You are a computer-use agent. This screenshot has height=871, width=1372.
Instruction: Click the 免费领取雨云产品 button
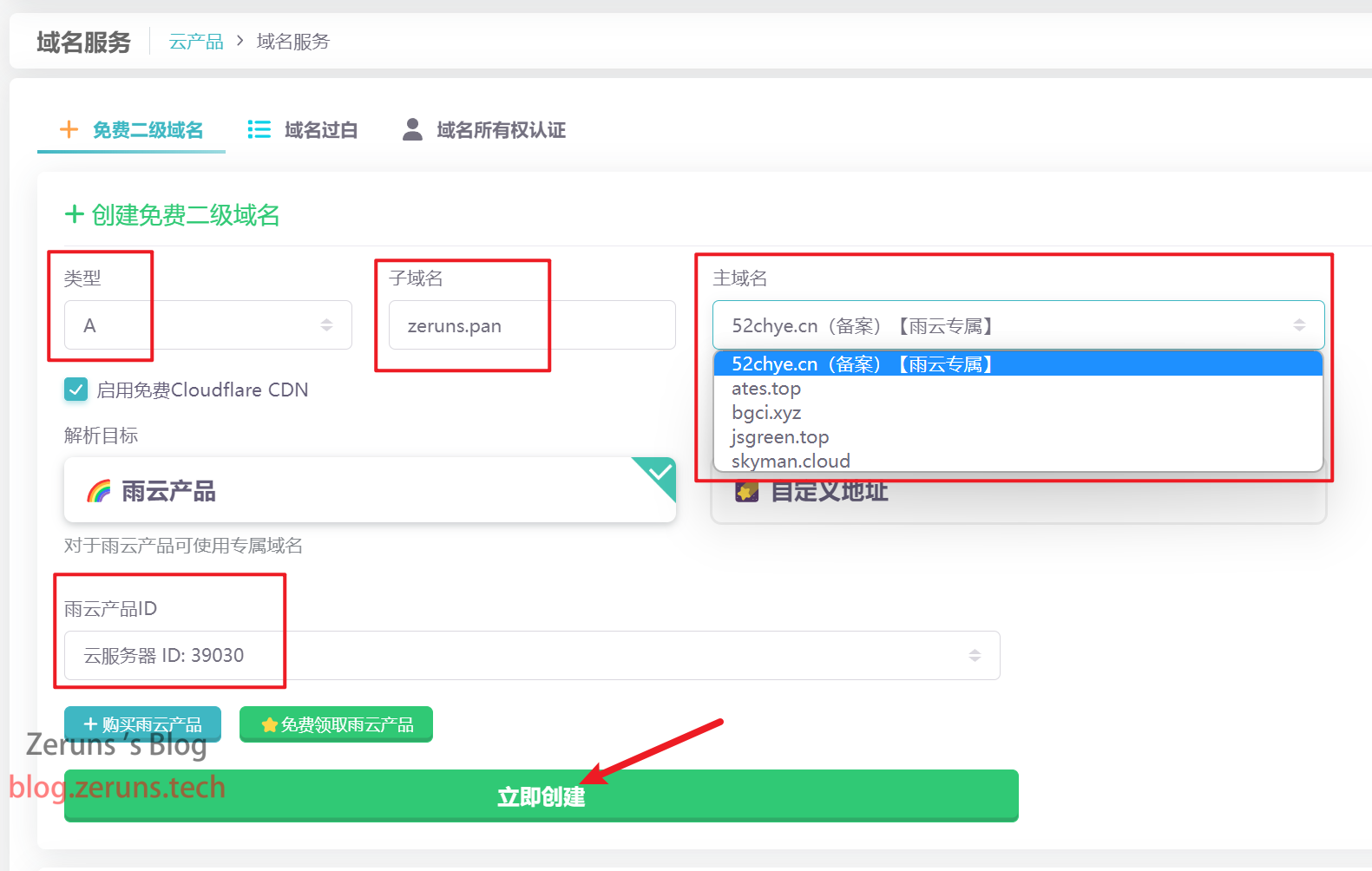pos(336,724)
